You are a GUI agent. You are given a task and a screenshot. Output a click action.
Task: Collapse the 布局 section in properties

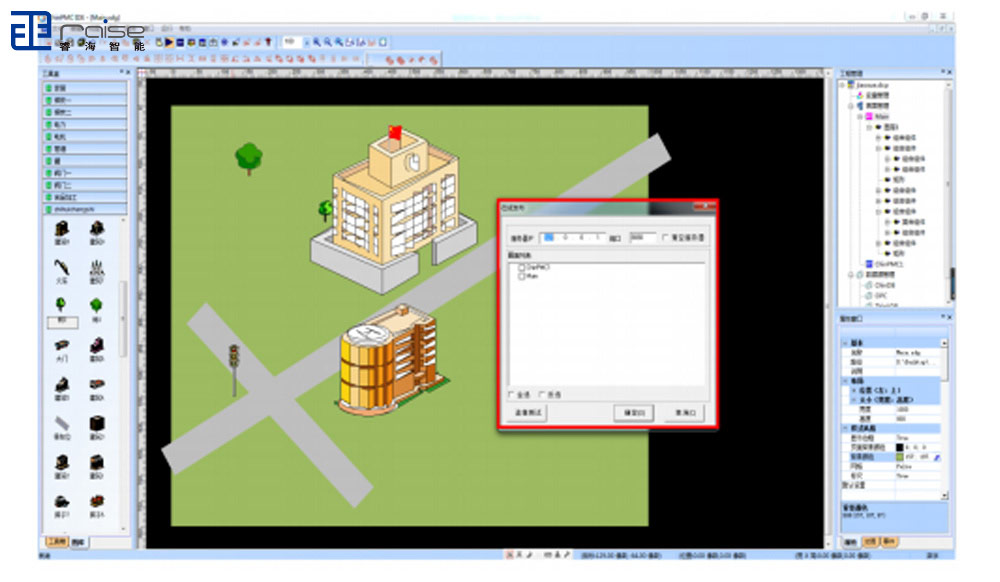tap(846, 381)
